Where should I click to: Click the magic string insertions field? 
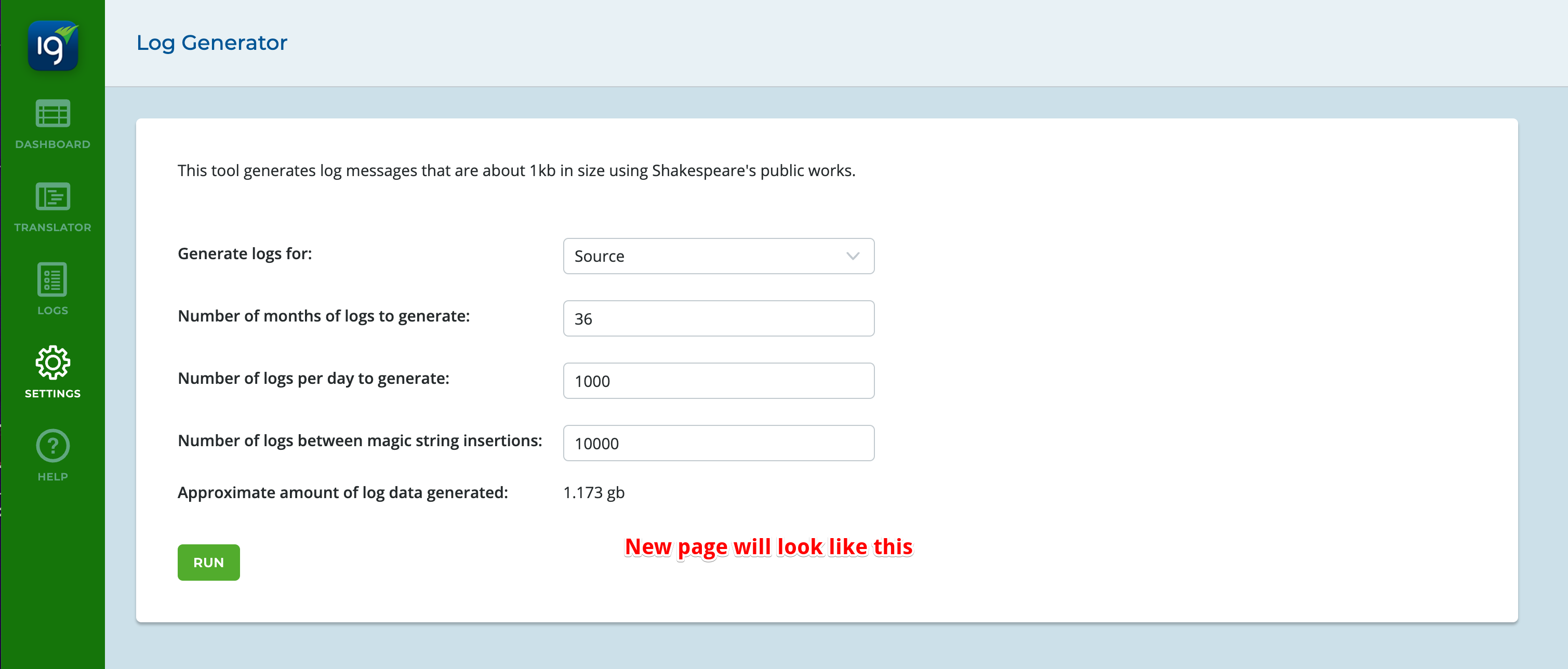coord(718,443)
